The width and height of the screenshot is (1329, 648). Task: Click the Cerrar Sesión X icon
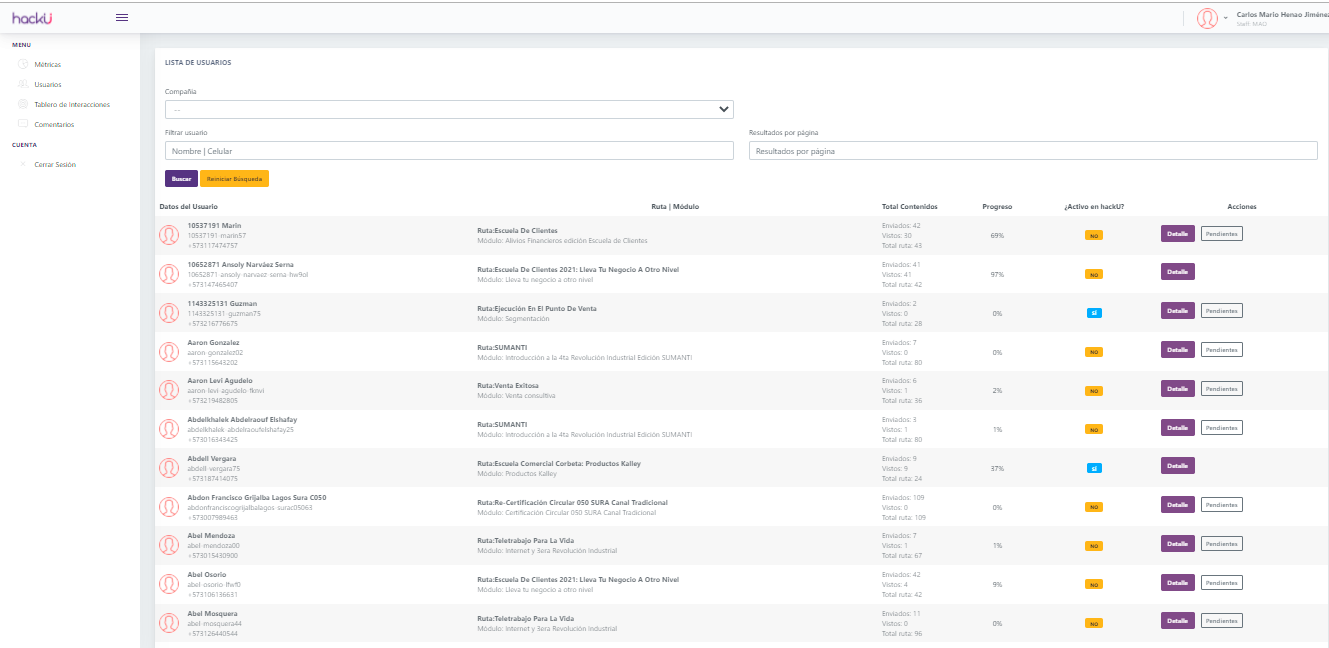[x=23, y=164]
